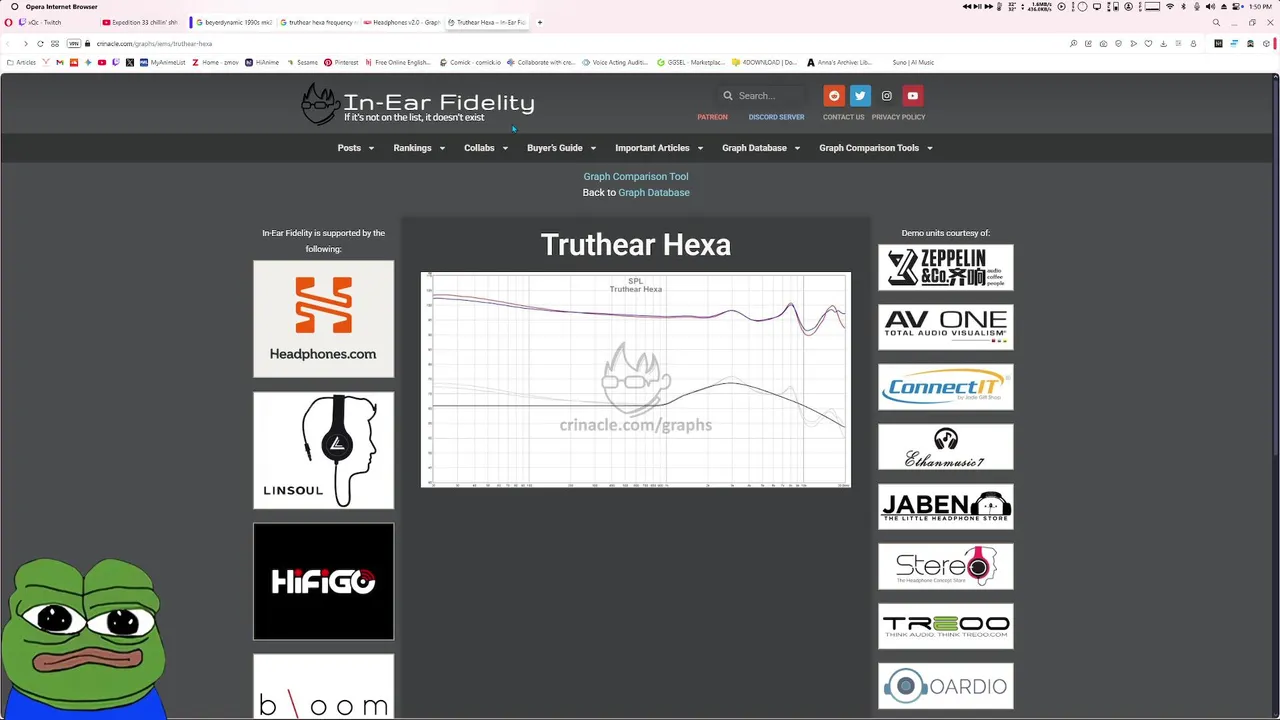Click the search magnifier icon

point(728,96)
